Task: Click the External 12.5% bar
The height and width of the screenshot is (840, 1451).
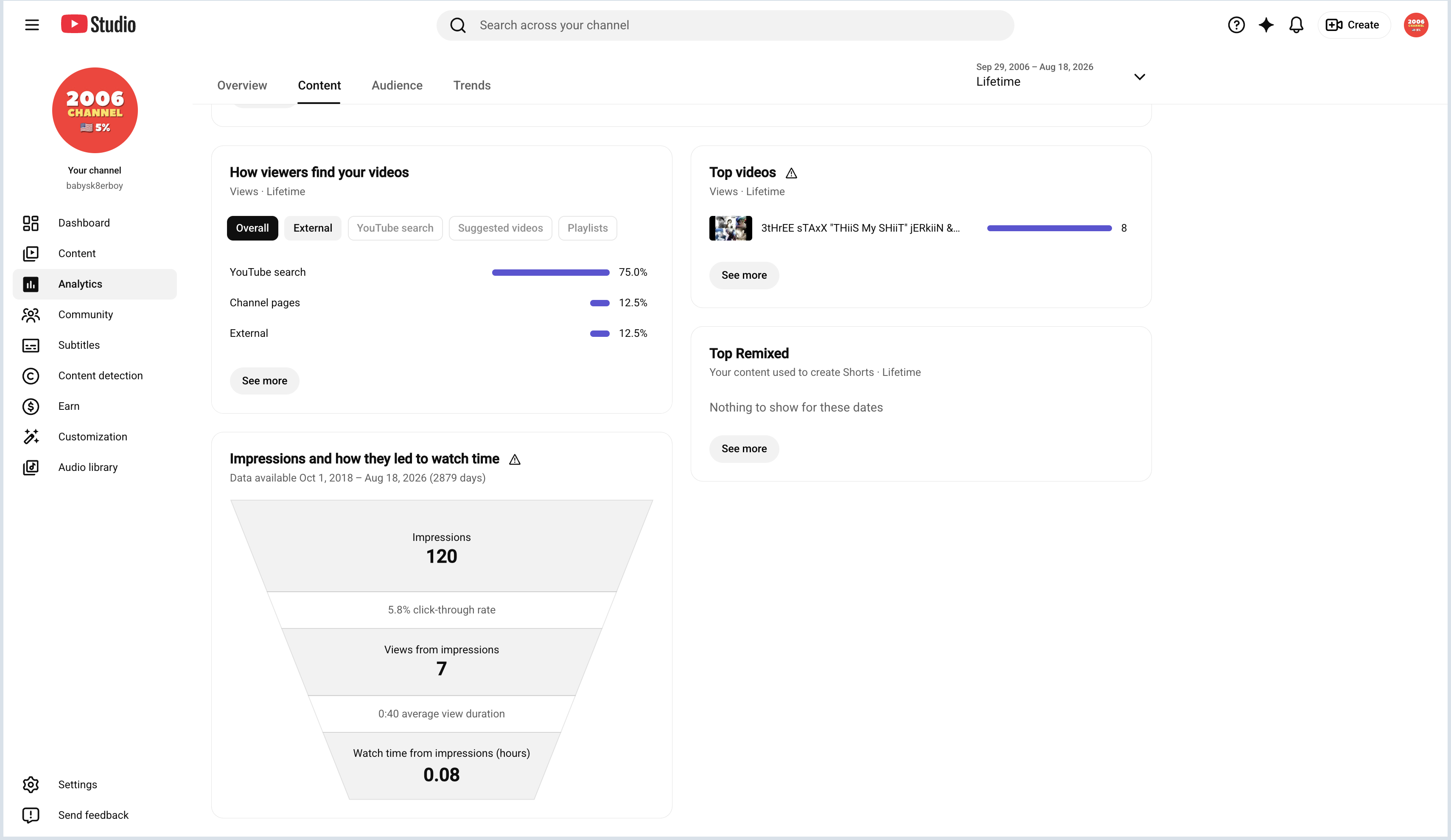Action: 599,333
